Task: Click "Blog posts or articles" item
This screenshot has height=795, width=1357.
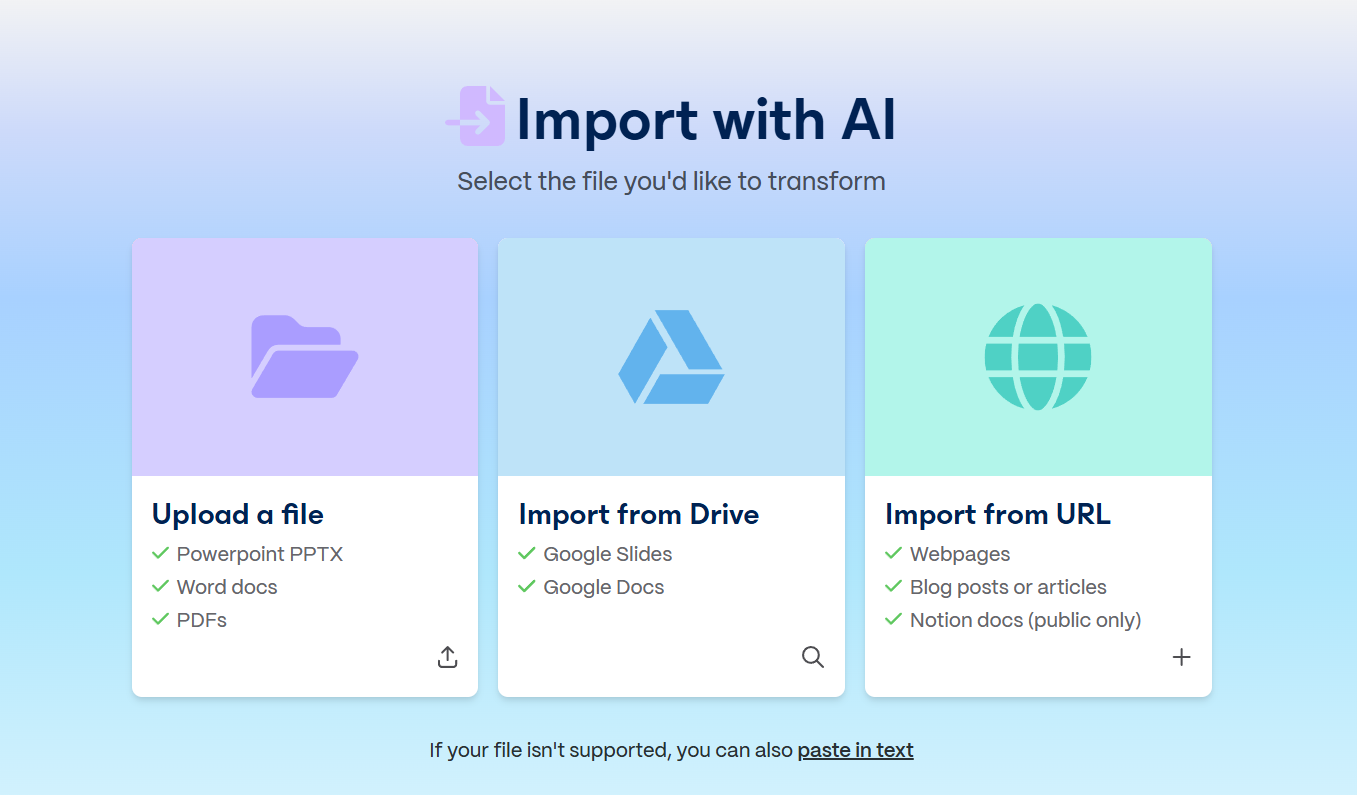Action: click(x=1008, y=587)
